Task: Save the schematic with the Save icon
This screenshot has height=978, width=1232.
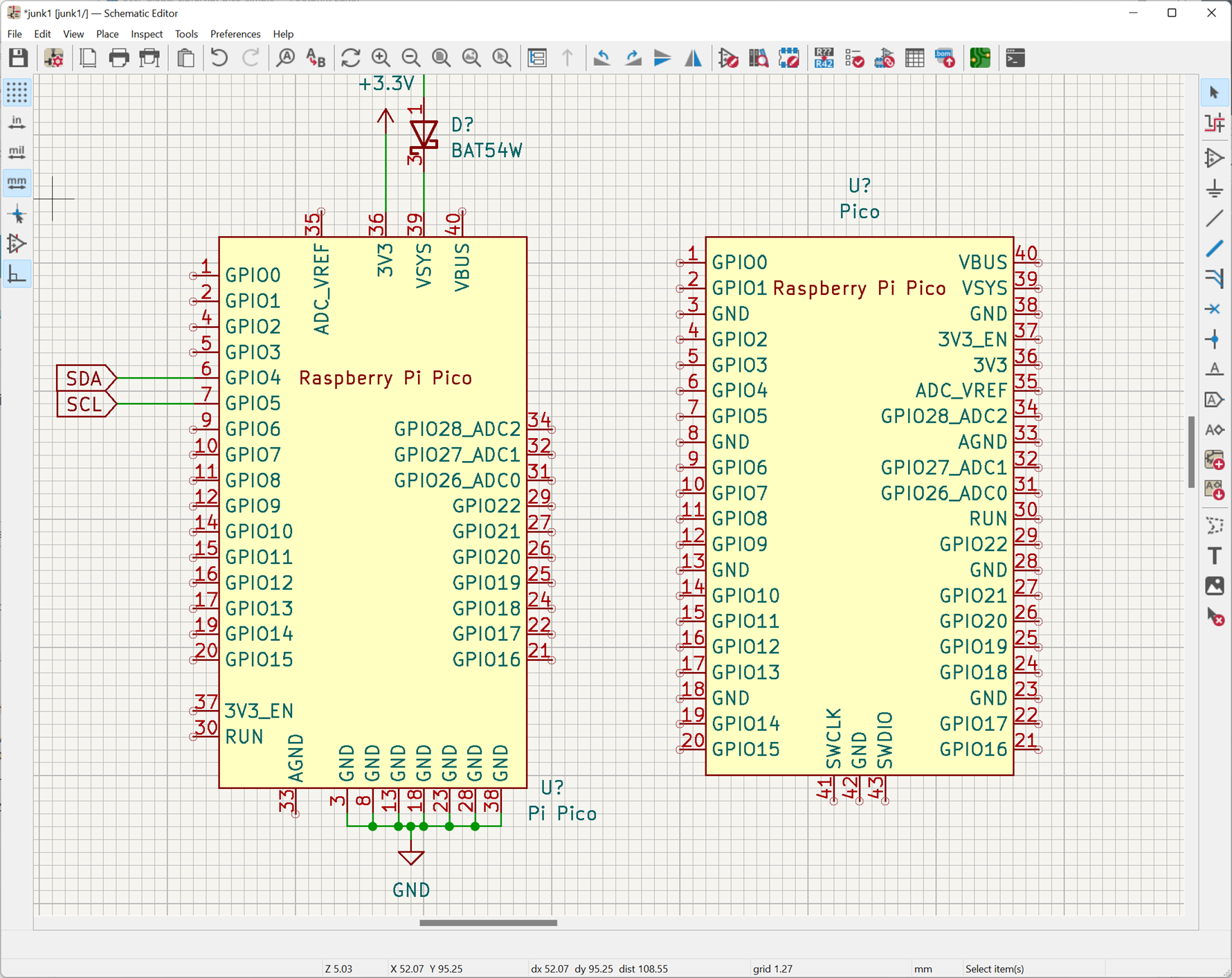Action: pyautogui.click(x=18, y=58)
